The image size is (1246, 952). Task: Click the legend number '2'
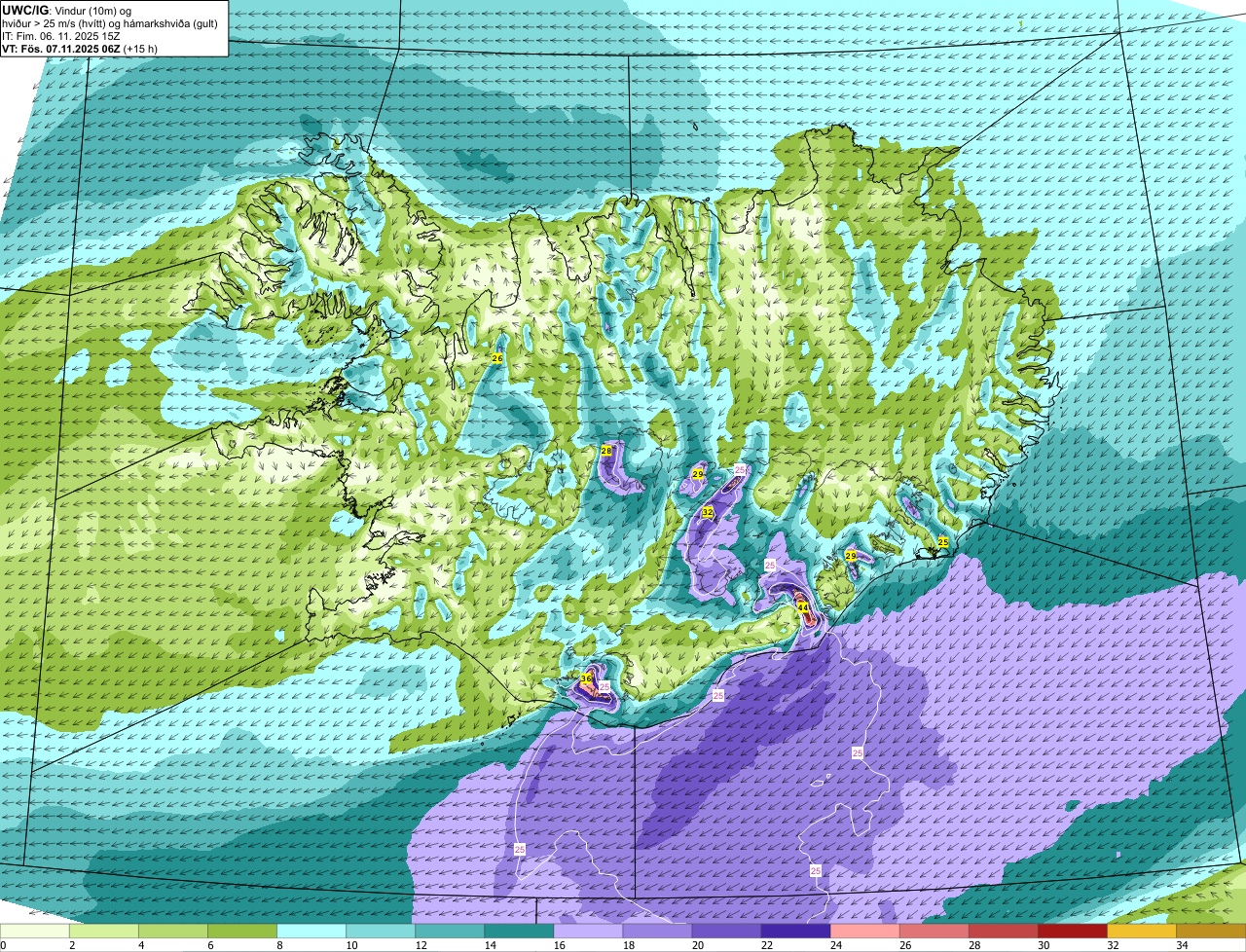pyautogui.click(x=72, y=945)
